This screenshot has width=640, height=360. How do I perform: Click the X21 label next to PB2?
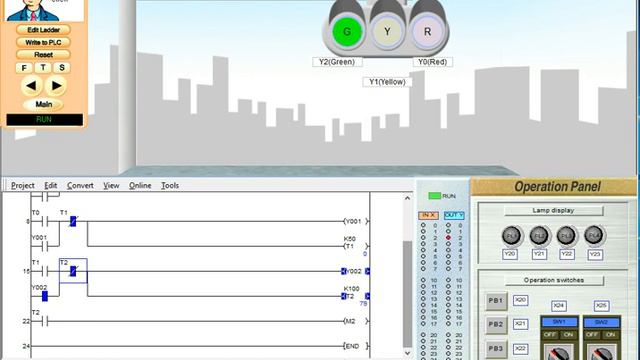pyautogui.click(x=520, y=324)
